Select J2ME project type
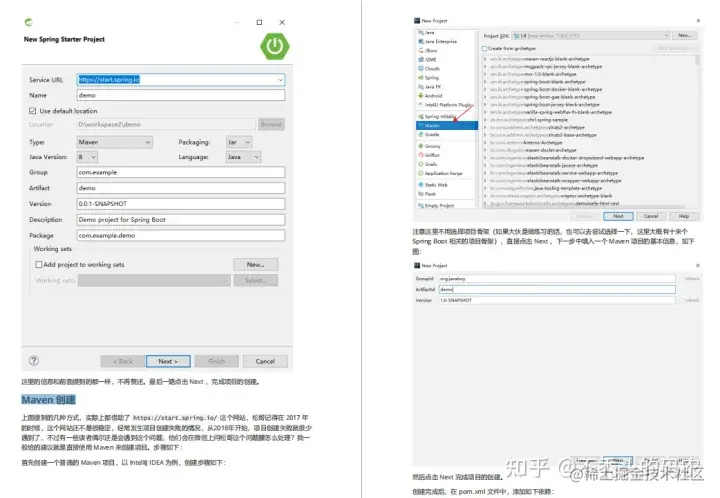Screen dimensions: 720x498 click(x=428, y=60)
